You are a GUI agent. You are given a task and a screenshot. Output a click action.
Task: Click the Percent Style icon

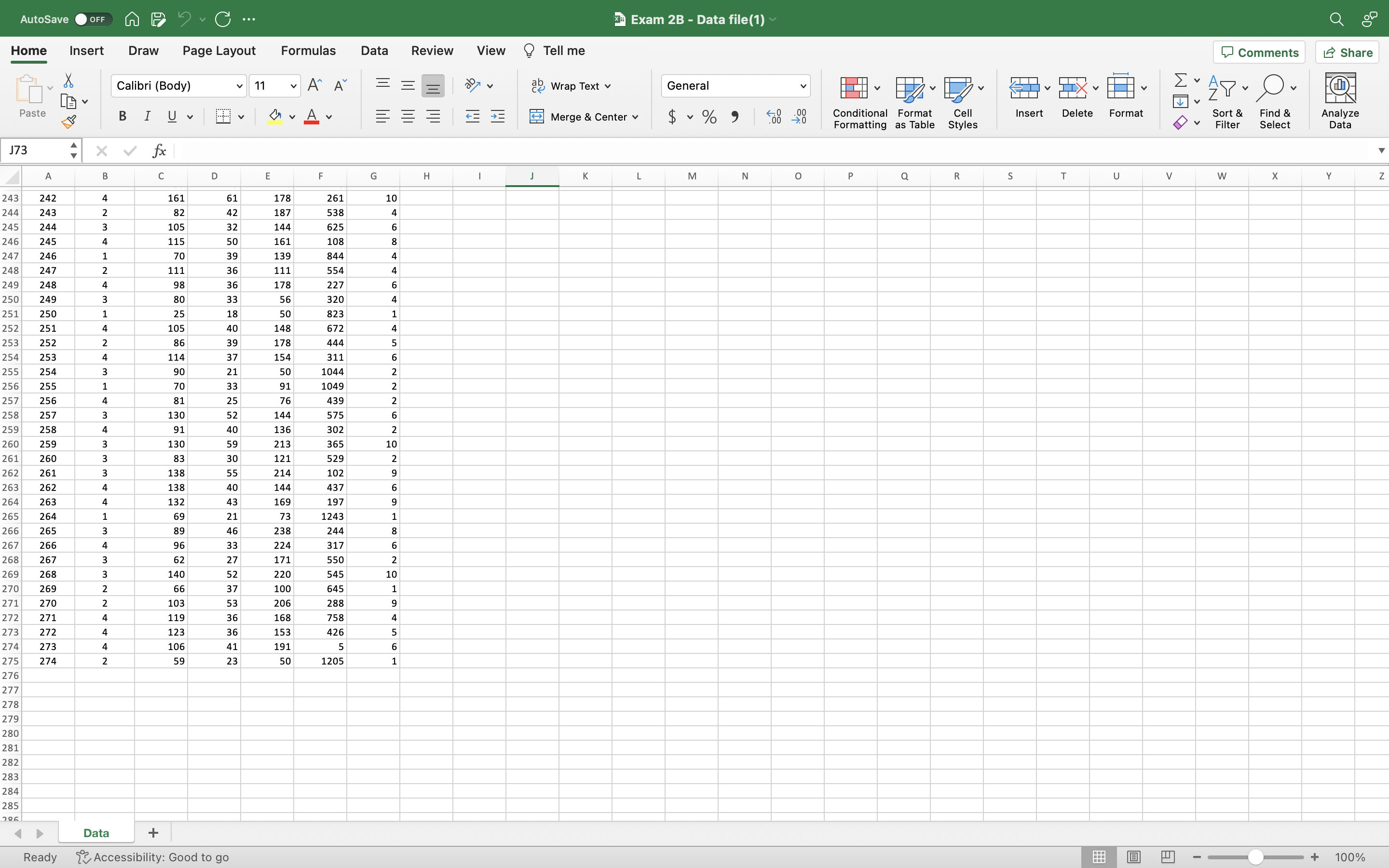coord(709,117)
